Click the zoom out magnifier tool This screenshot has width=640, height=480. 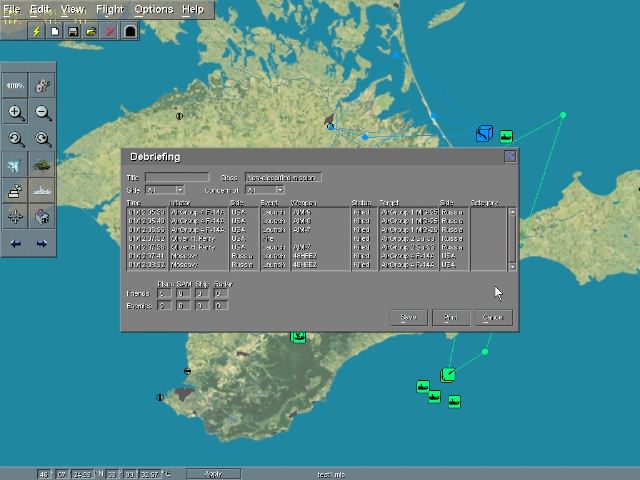click(43, 113)
